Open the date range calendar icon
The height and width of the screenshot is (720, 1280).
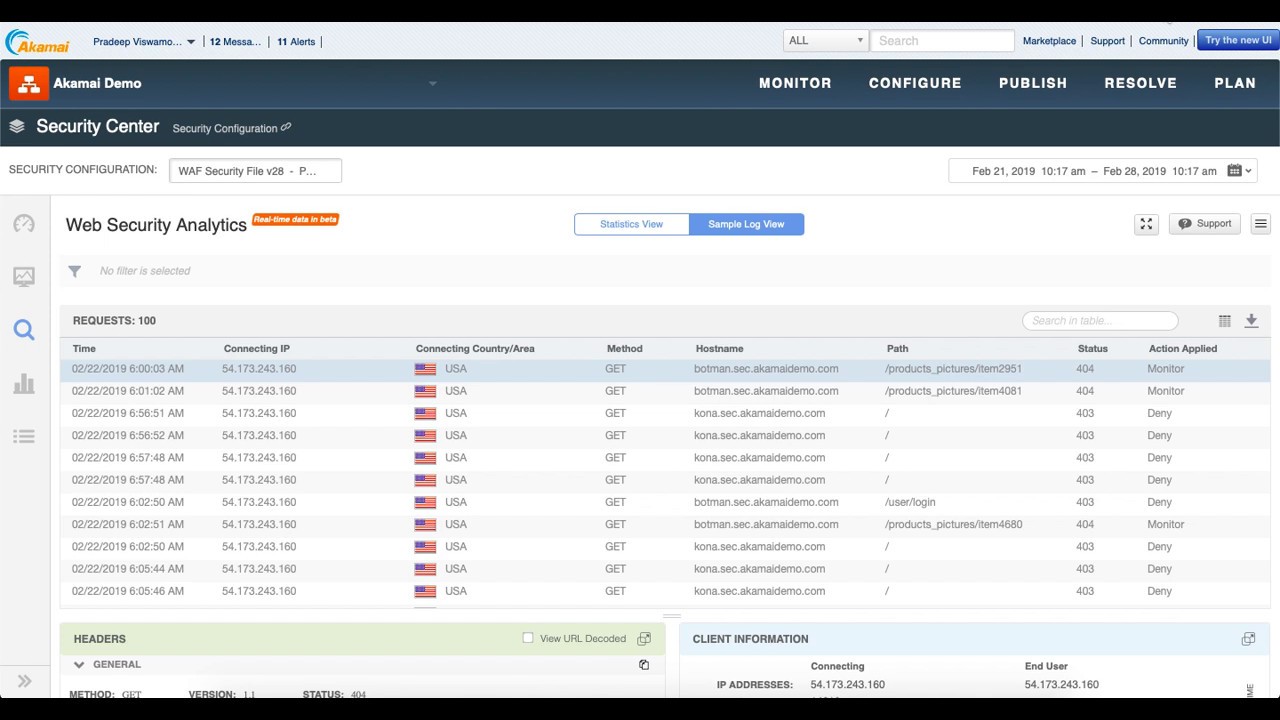1240,171
